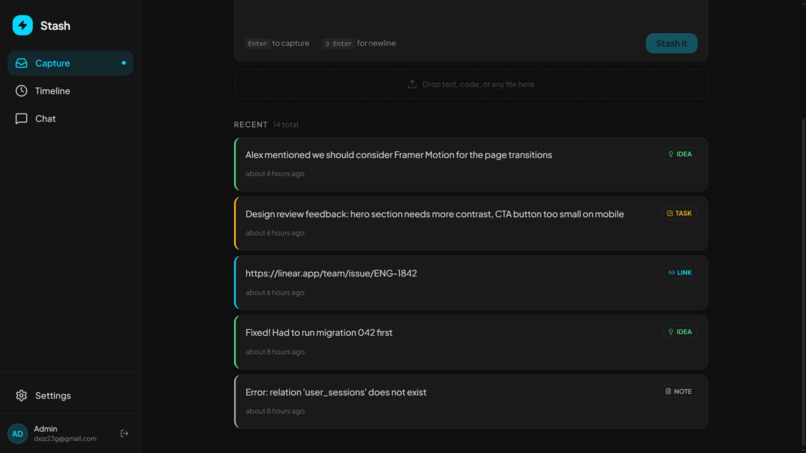Open the Chat section

70,118
